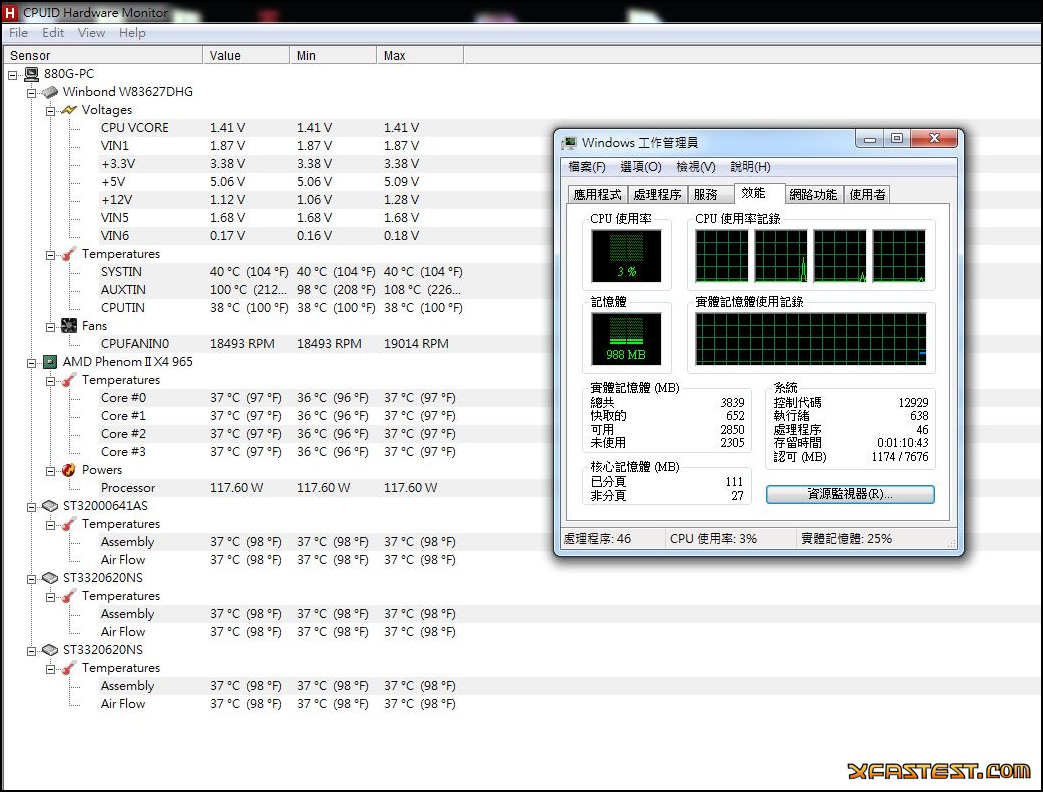Click the first ST3320620NS hard drive icon

50,578
